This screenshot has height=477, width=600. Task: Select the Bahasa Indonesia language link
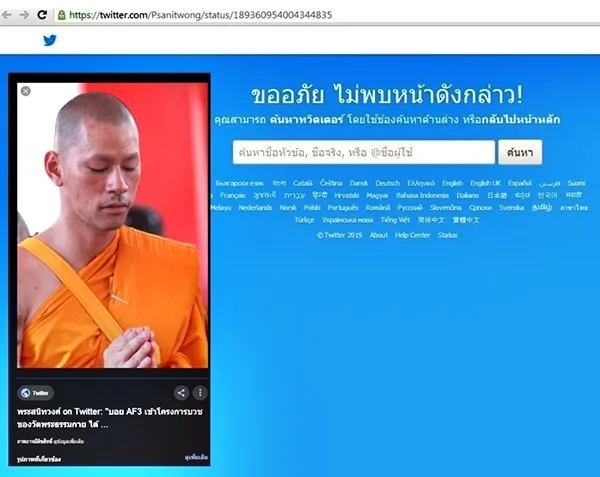point(422,195)
